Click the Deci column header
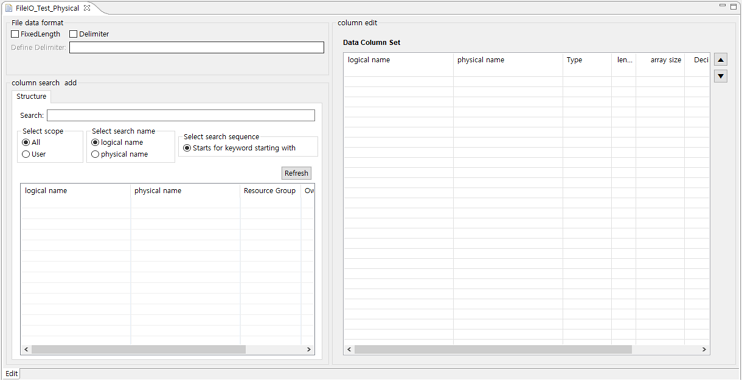Screen dimensions: 742x380 [698, 60]
